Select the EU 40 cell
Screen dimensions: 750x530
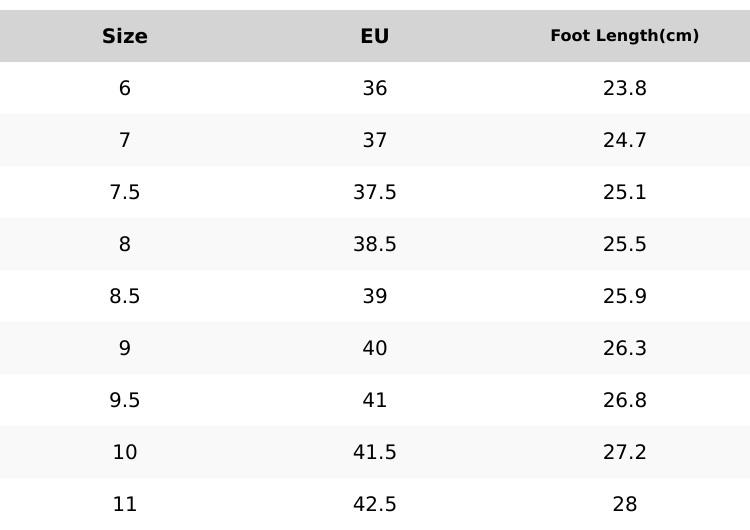pyautogui.click(x=375, y=348)
